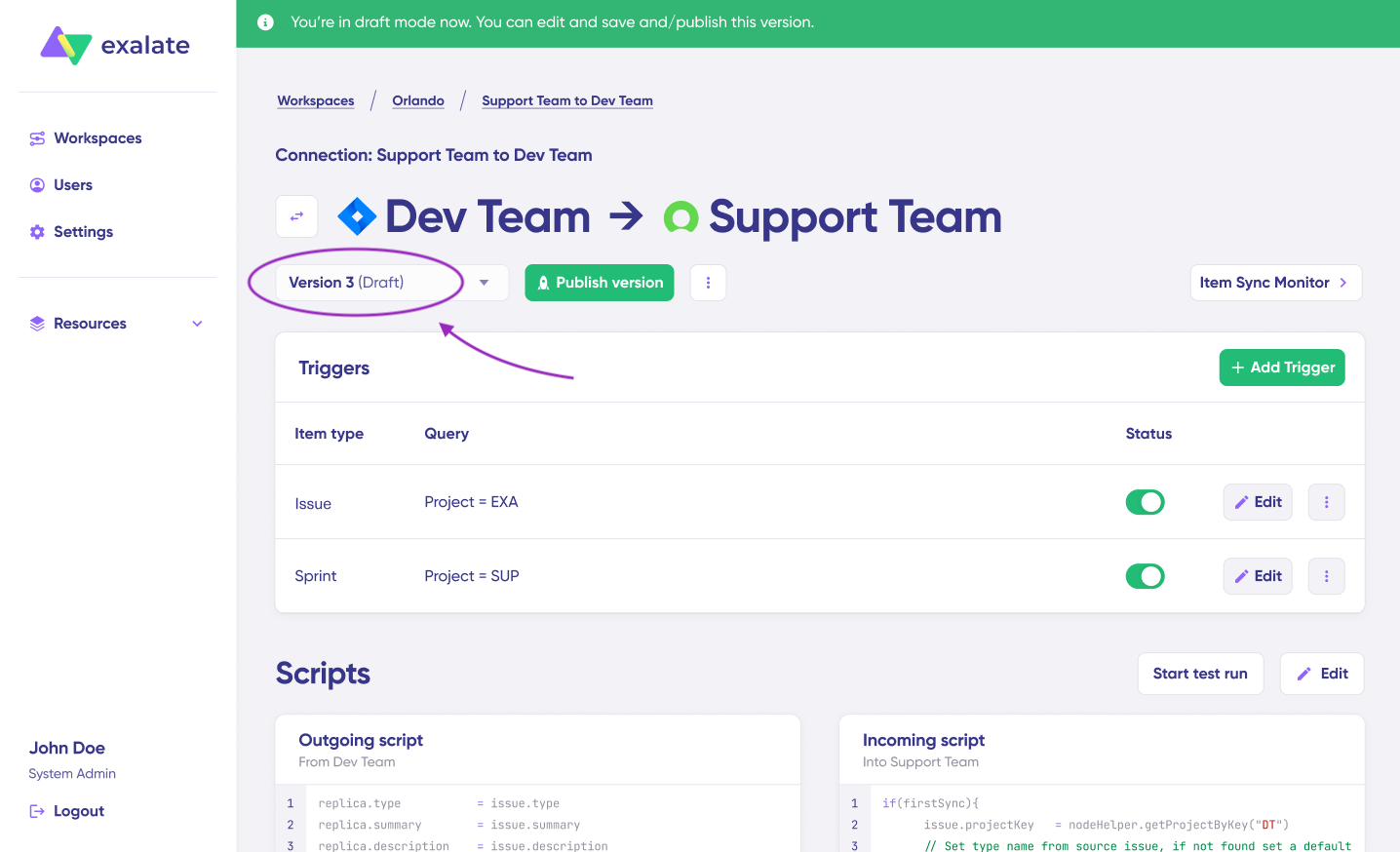This screenshot has height=852, width=1400.
Task: Click the Sprint item type cell
Action: click(x=316, y=576)
